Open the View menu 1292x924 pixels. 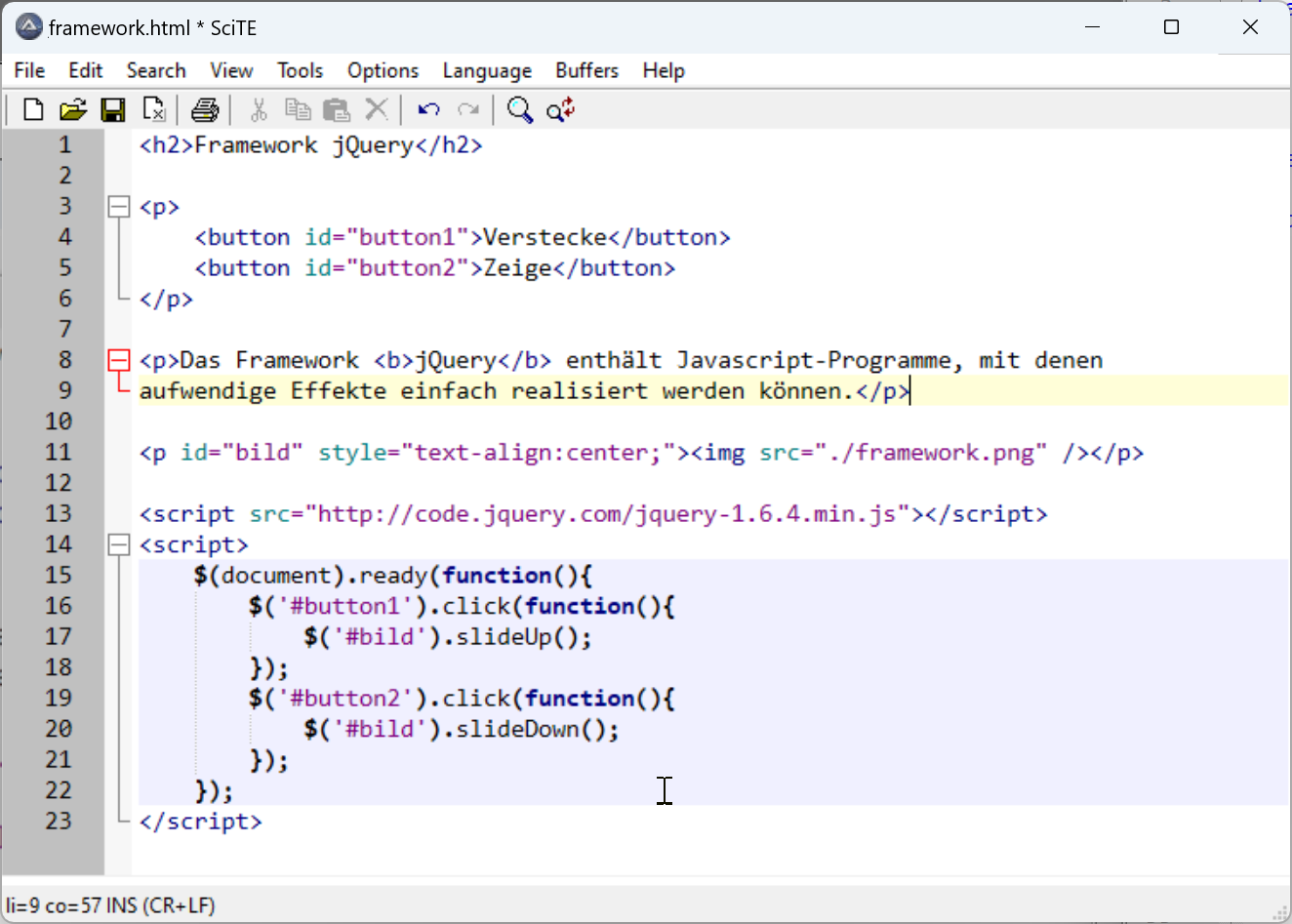231,70
